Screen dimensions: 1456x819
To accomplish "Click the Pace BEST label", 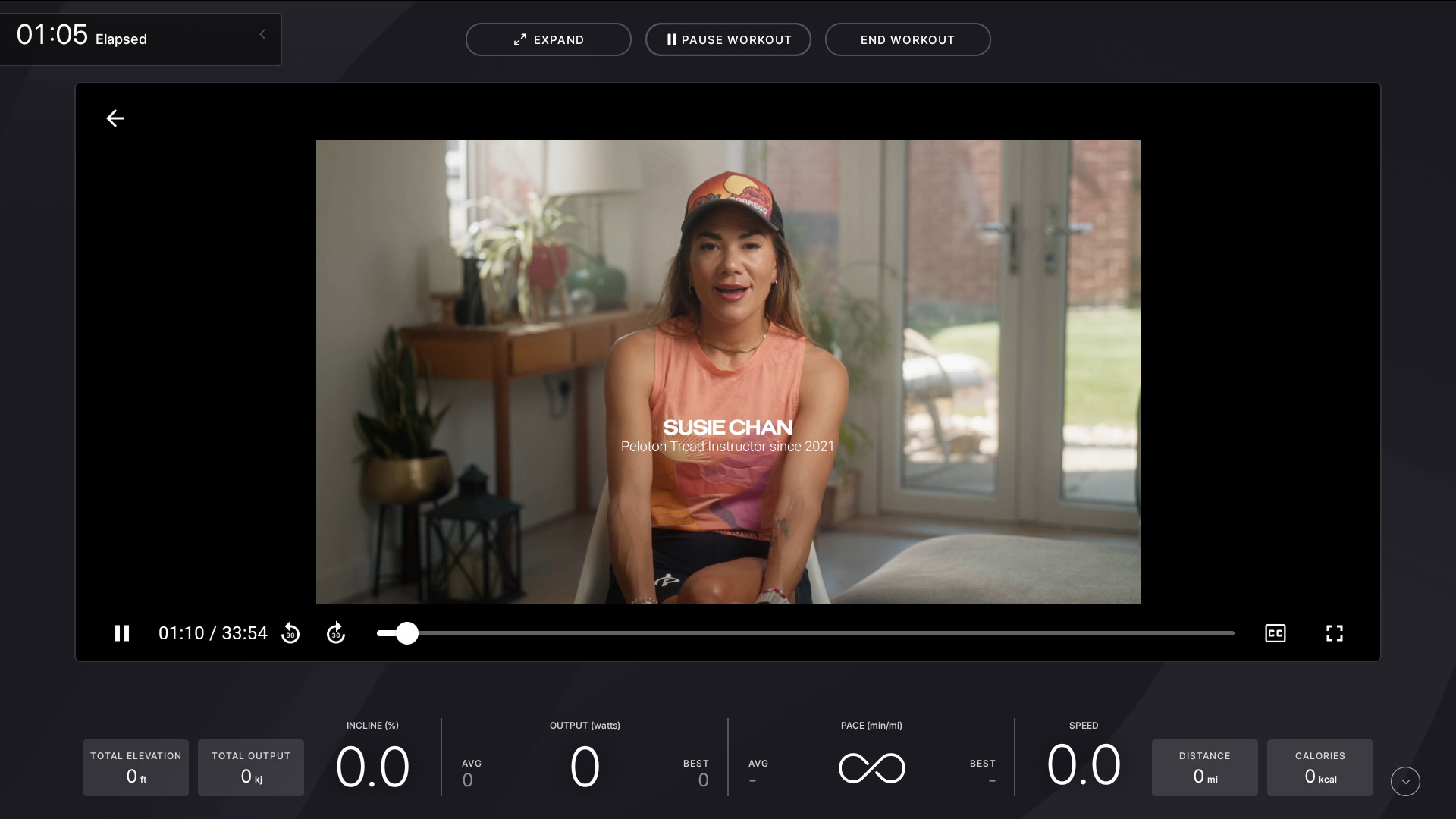I will pyautogui.click(x=983, y=764).
